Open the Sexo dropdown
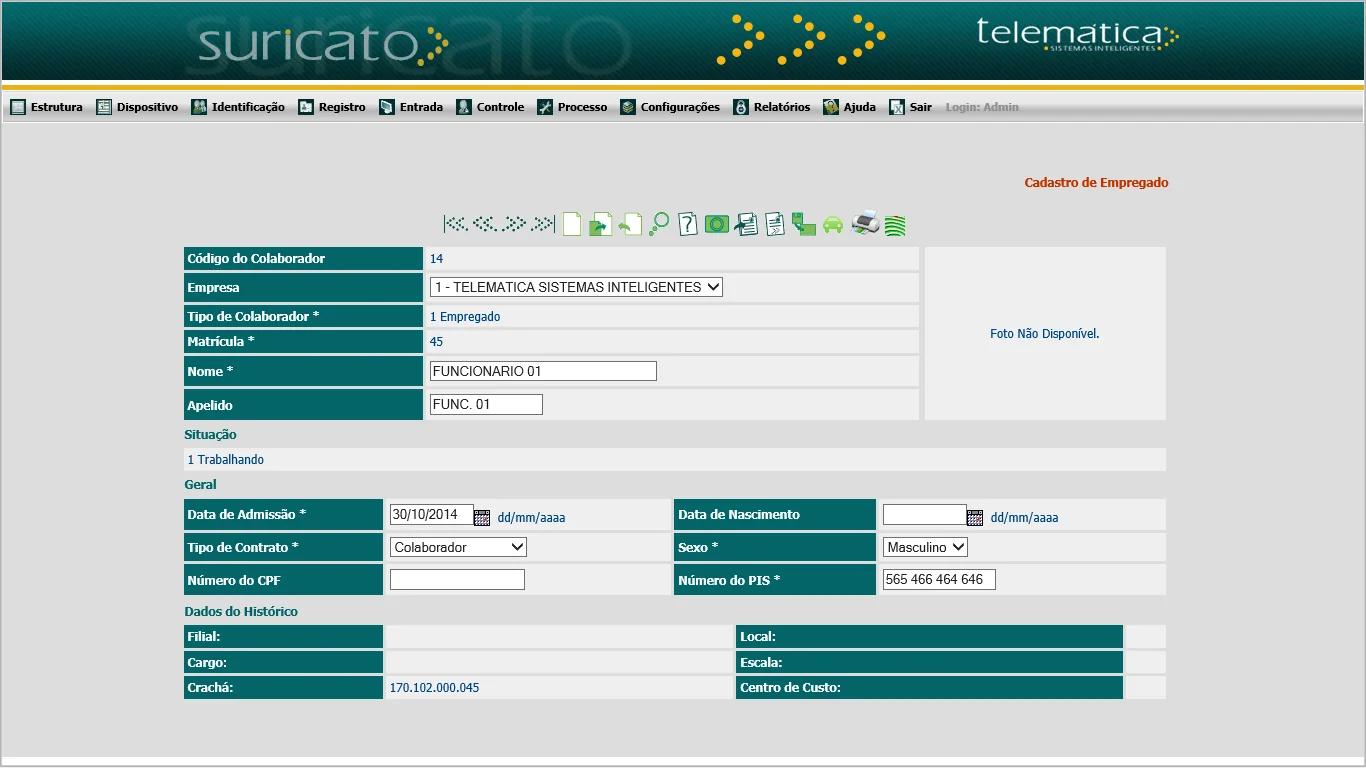This screenshot has height=768, width=1366. coord(925,547)
